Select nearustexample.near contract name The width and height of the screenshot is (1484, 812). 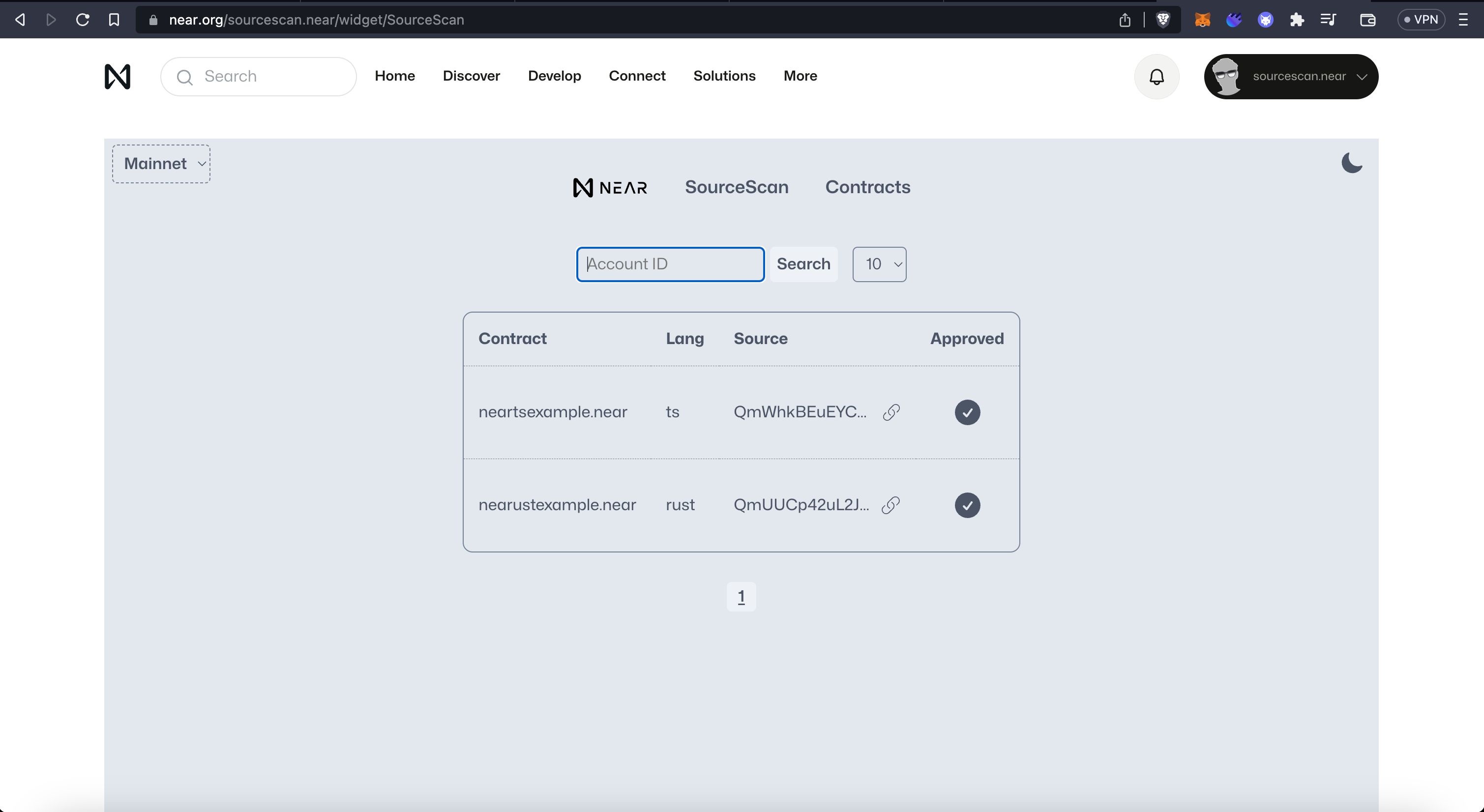(557, 505)
